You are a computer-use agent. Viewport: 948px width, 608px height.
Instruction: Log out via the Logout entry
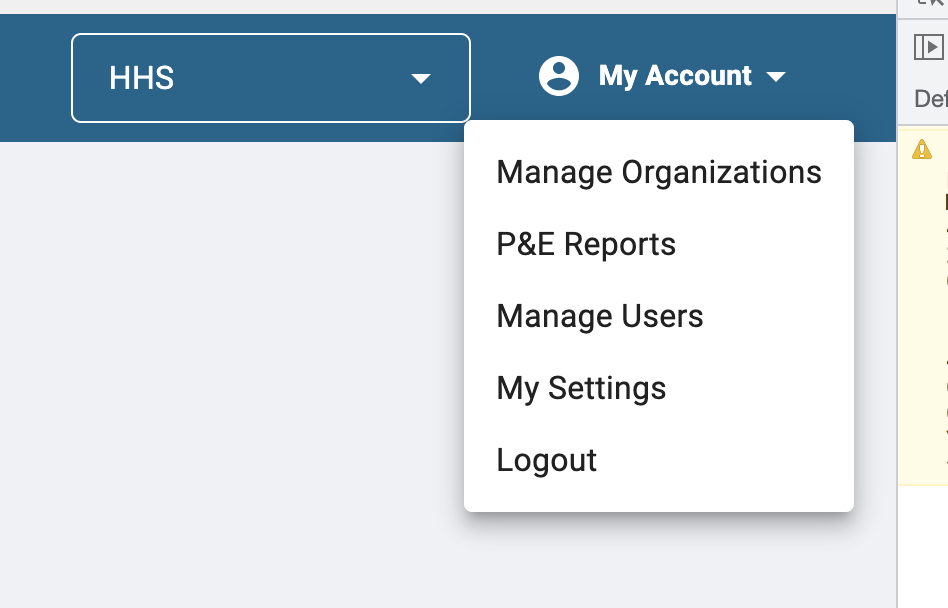(547, 460)
